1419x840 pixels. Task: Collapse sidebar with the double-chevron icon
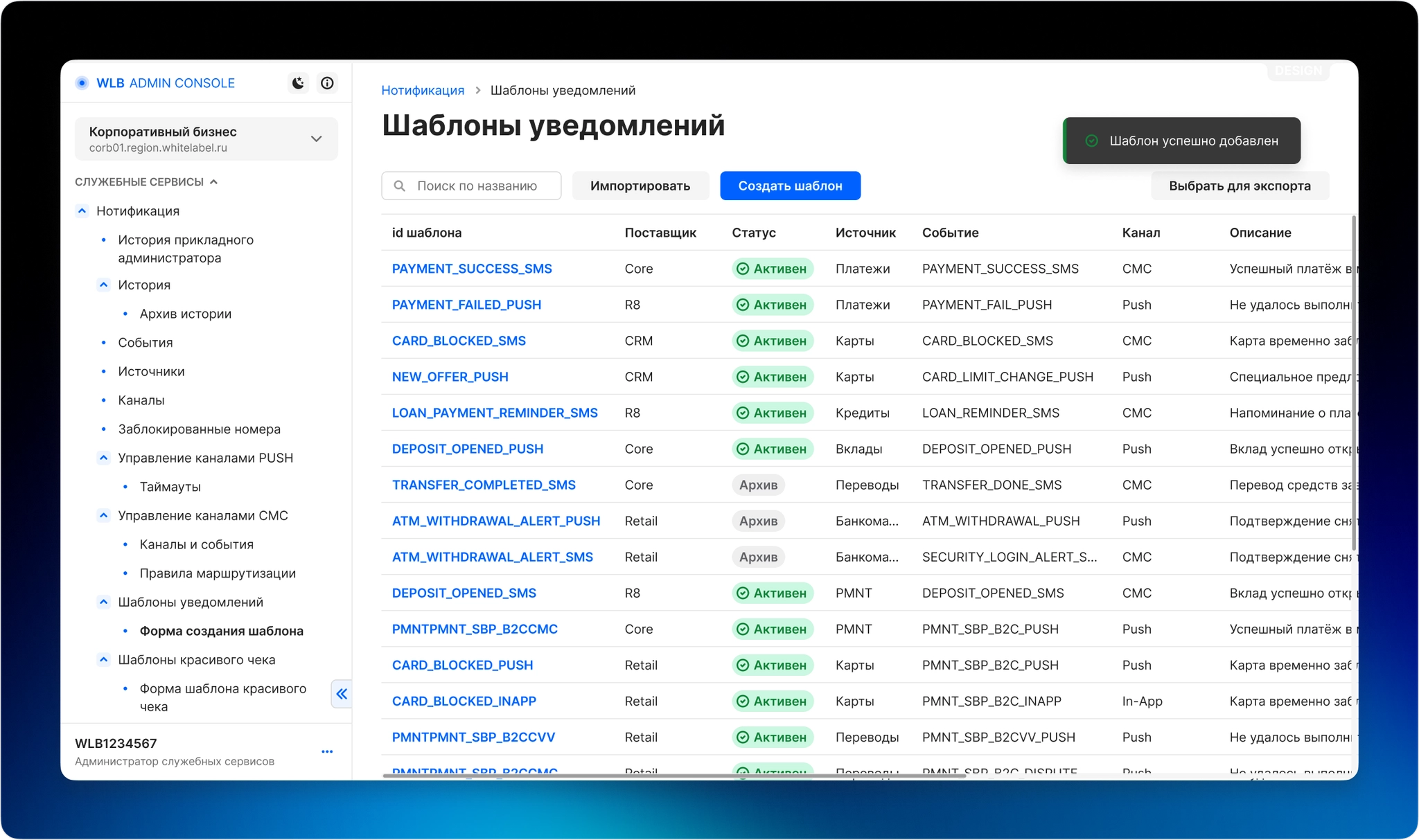(342, 694)
